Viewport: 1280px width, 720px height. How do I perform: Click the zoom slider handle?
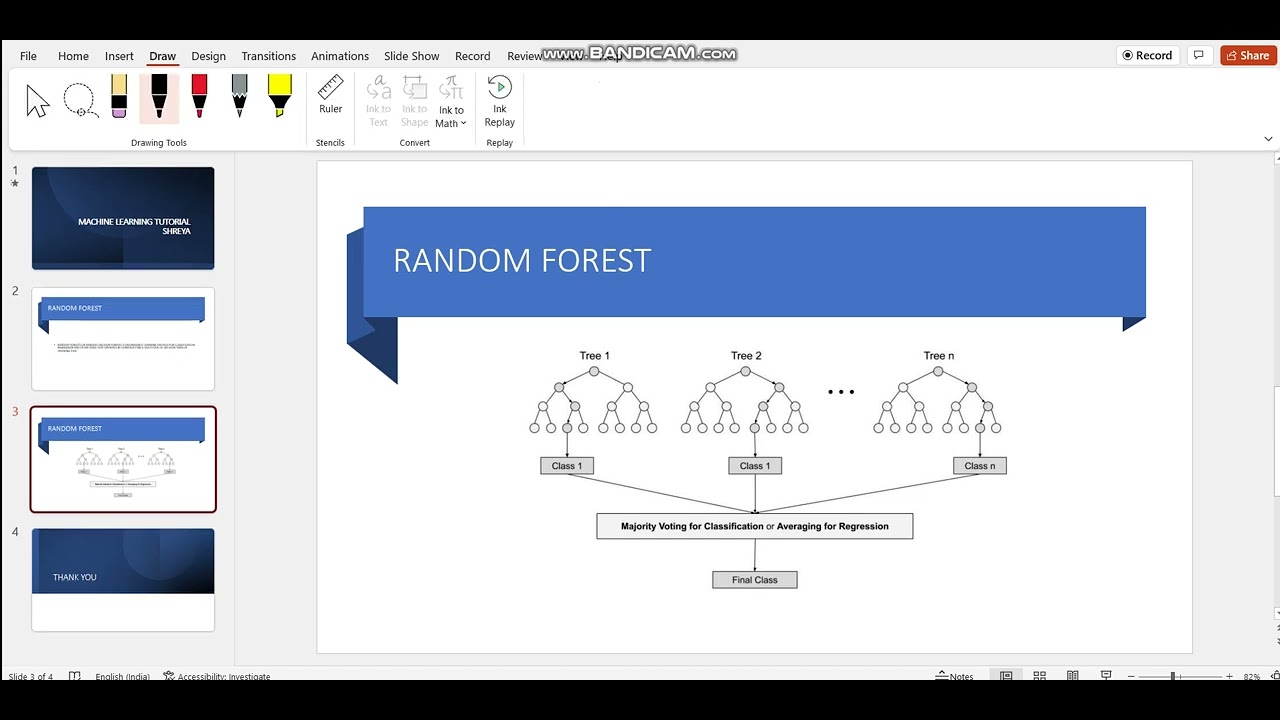coord(1173,677)
